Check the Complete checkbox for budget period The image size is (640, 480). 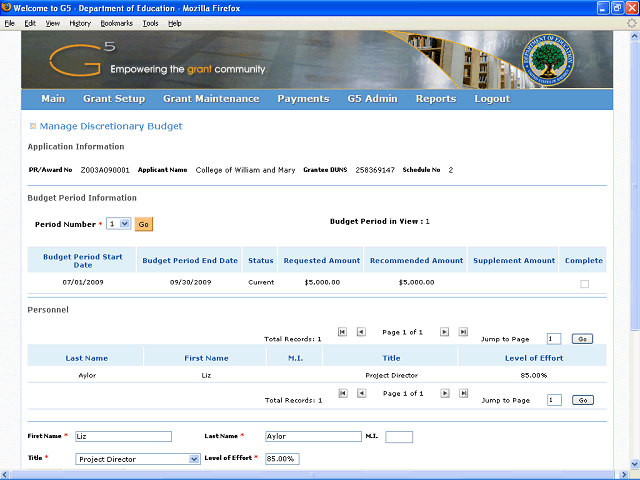click(x=584, y=284)
